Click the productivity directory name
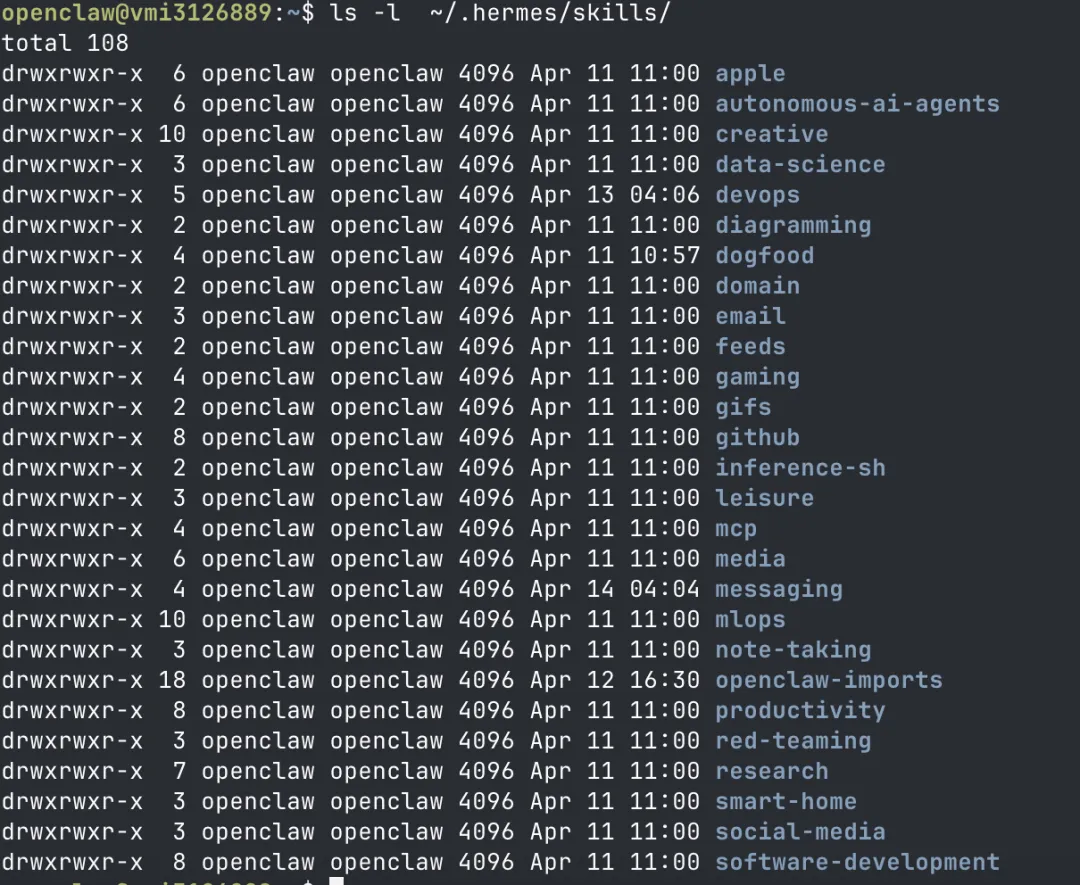Viewport: 1080px width, 885px height. [x=800, y=711]
